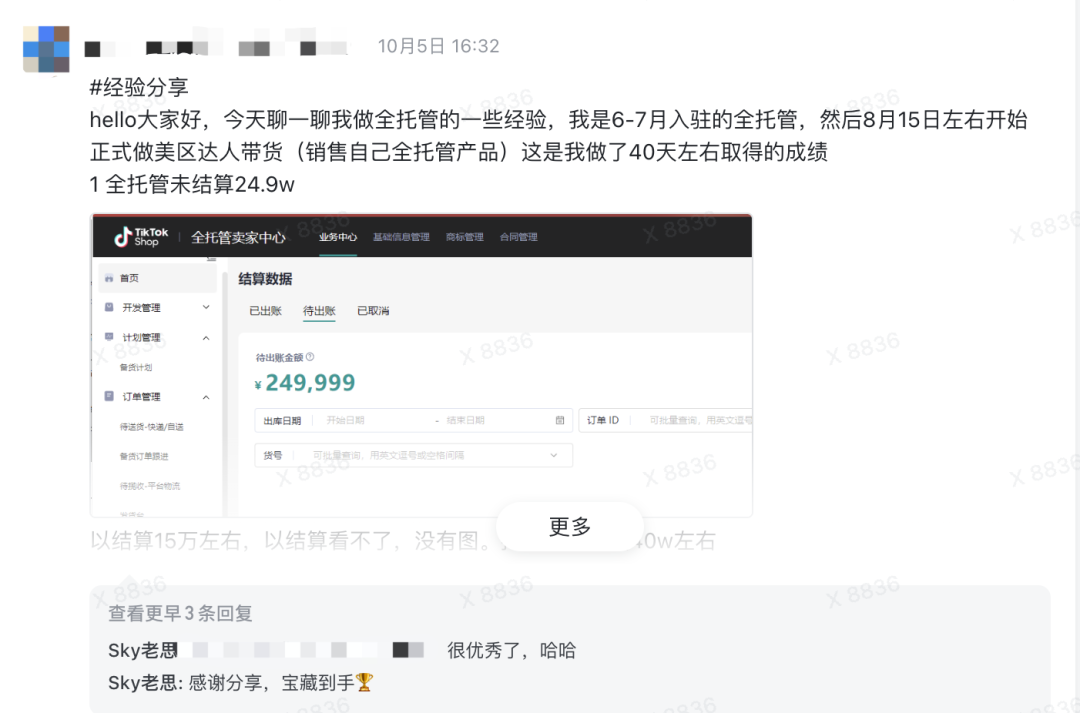This screenshot has width=1080, height=713.
Task: Open the 商标管理 menu
Action: [464, 237]
